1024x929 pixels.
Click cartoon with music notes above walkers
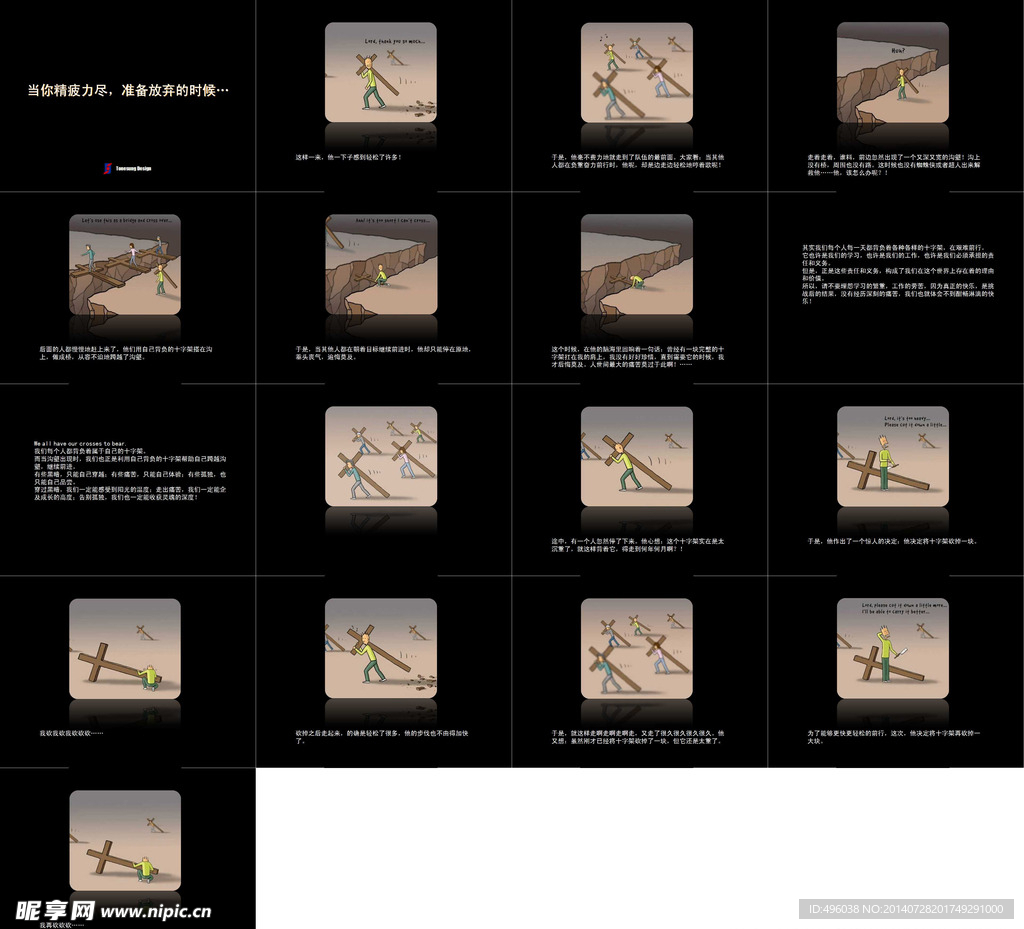tap(636, 72)
